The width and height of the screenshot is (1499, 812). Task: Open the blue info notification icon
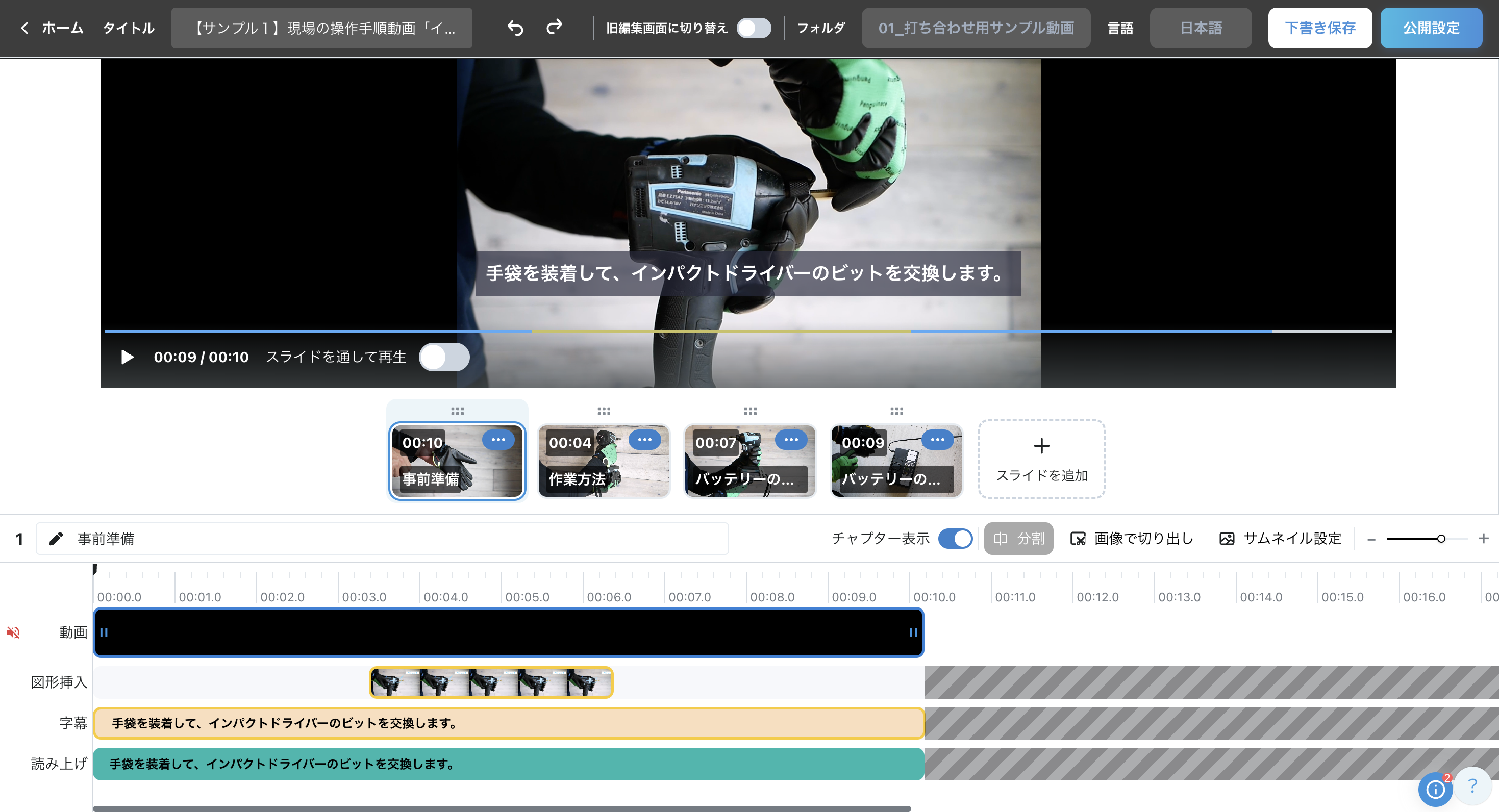[x=1435, y=790]
